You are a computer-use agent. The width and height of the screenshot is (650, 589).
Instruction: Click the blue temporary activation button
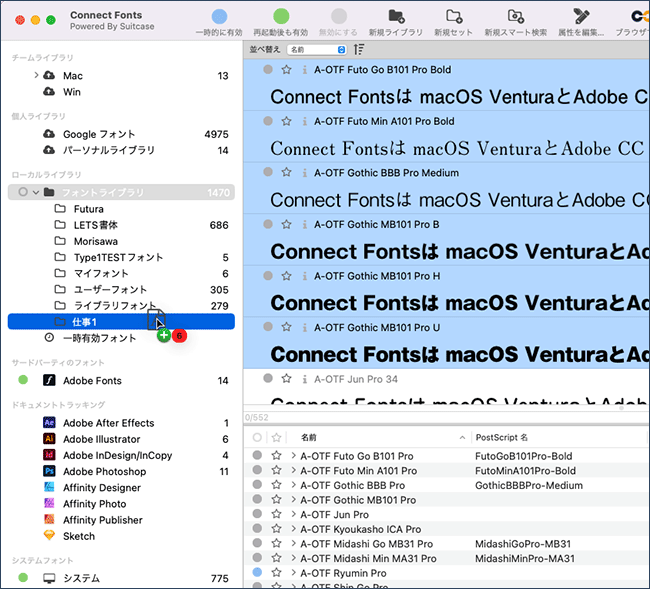click(x=219, y=17)
